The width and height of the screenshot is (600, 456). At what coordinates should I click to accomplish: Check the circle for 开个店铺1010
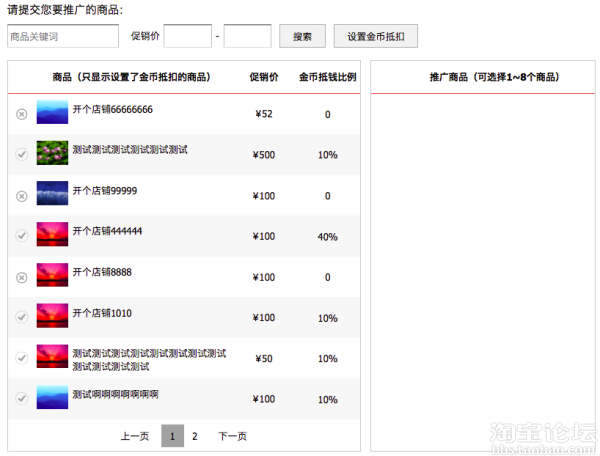[22, 317]
